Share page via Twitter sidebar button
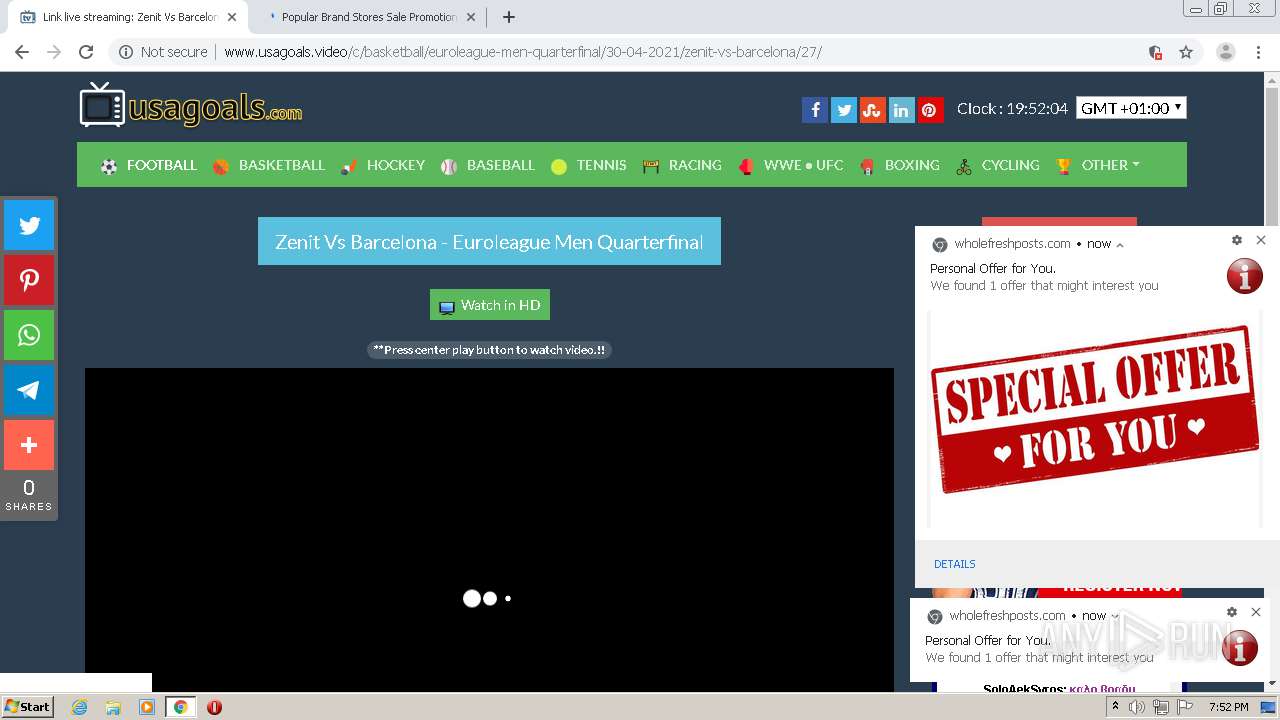1280x720 pixels. click(29, 225)
